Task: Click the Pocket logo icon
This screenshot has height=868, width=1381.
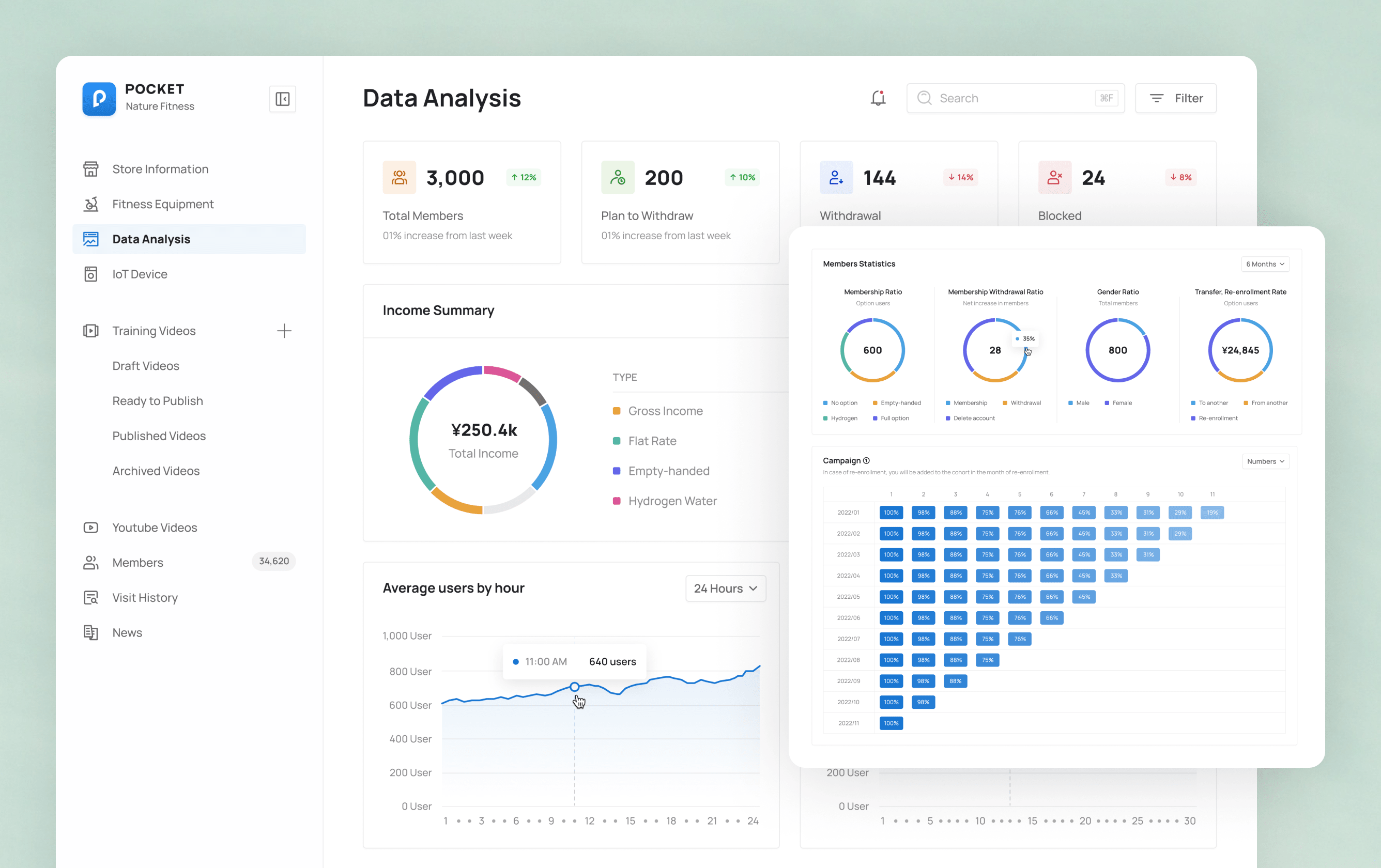Action: tap(99, 99)
